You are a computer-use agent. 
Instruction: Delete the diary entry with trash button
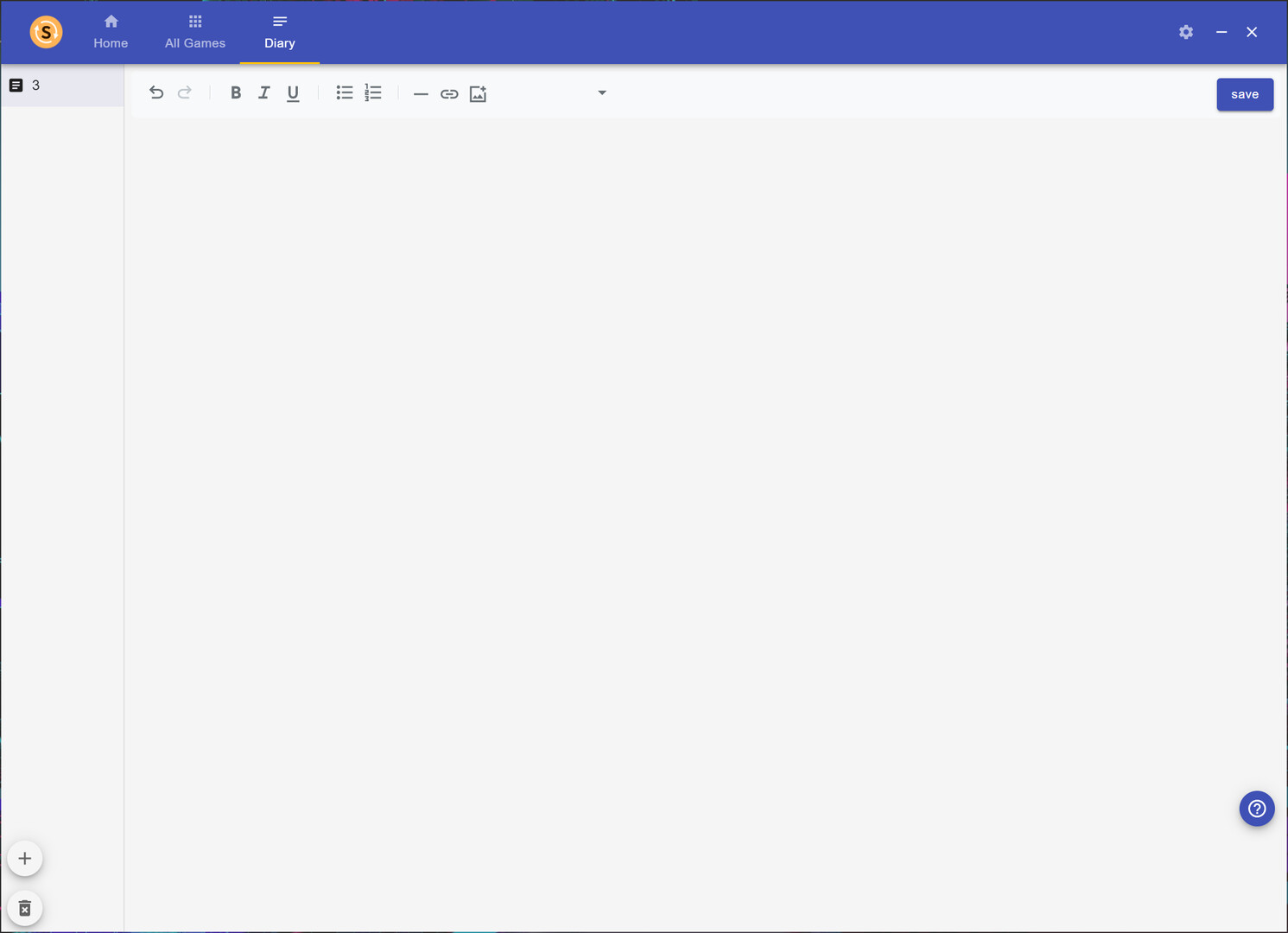tap(25, 908)
